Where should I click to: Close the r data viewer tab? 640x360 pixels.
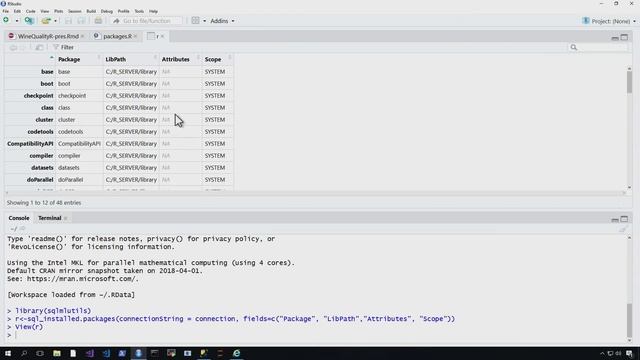[162, 36]
